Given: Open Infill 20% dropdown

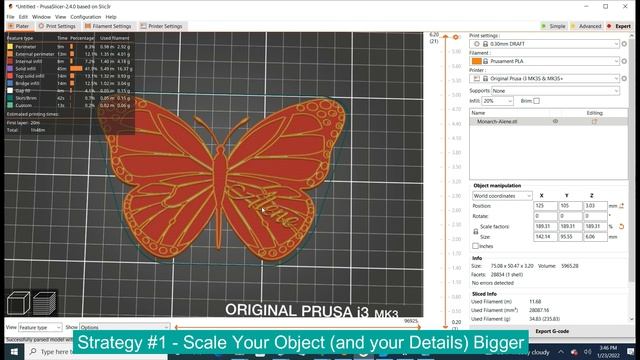Looking at the screenshot, I should [497, 101].
